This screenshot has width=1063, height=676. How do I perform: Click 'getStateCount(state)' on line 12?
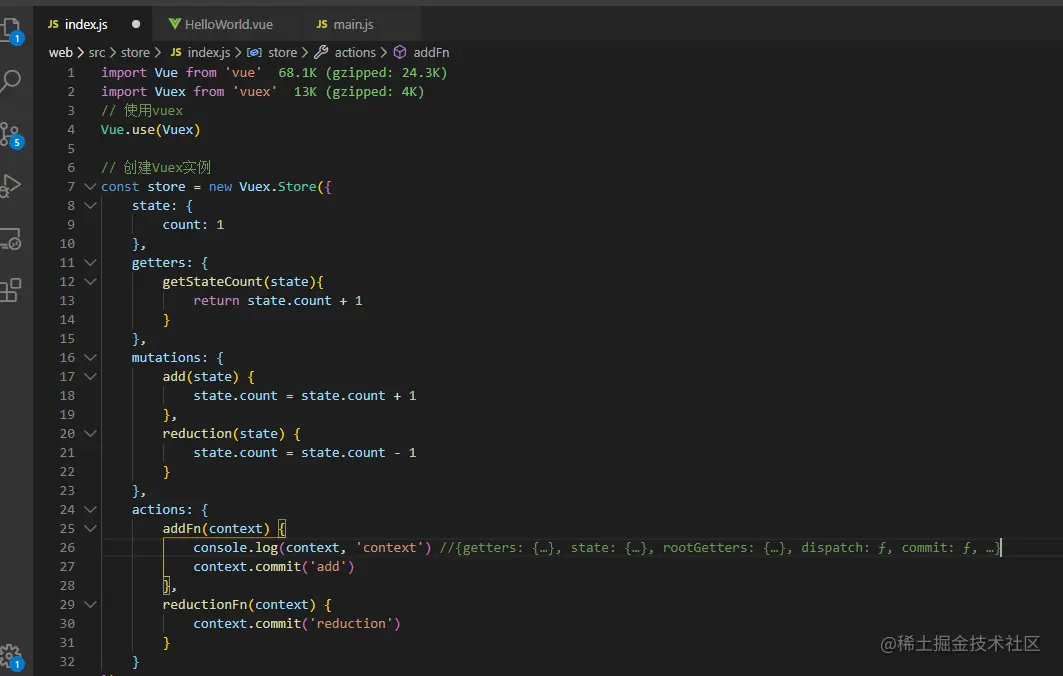click(239, 281)
